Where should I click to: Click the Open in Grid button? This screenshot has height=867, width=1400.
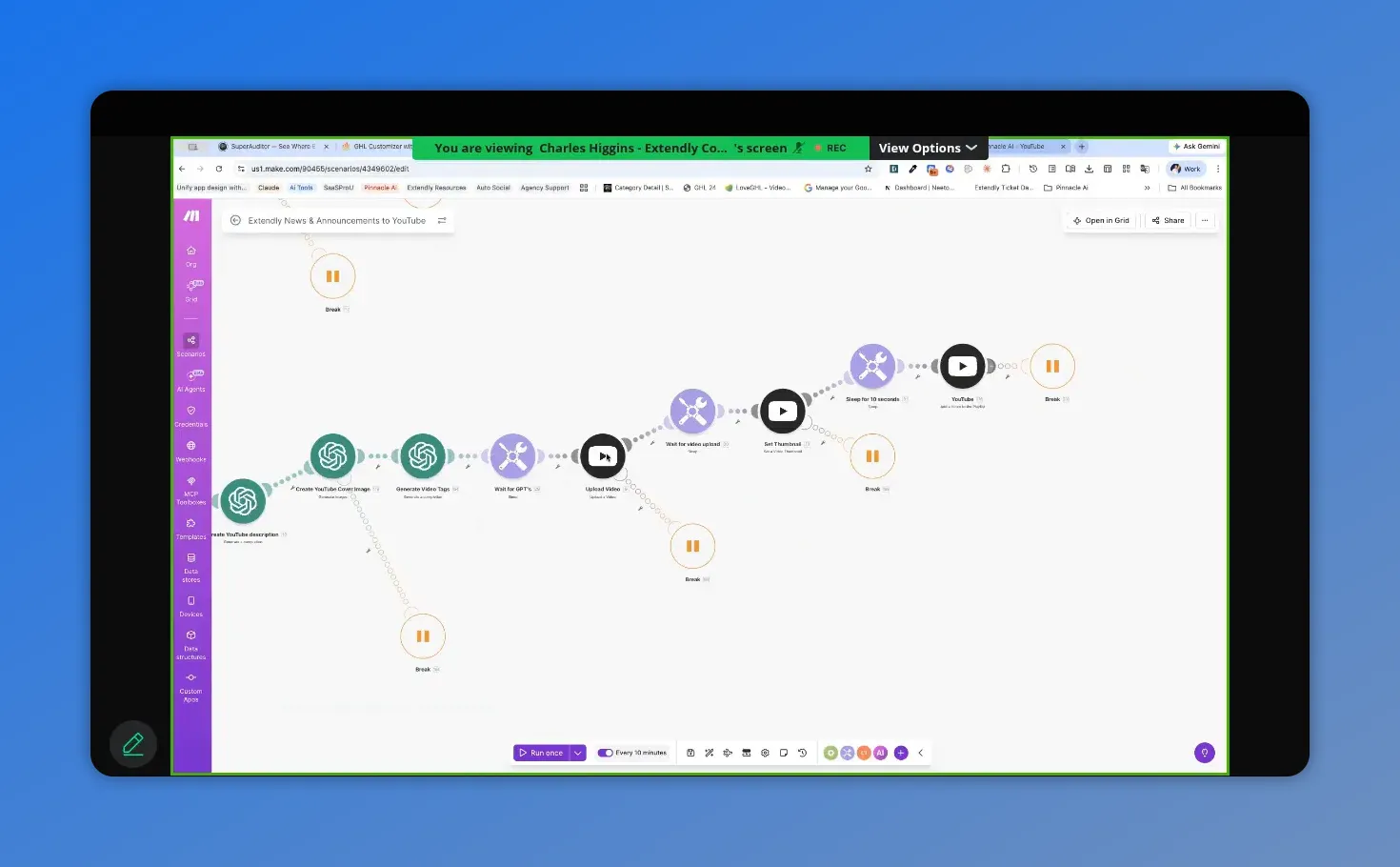coord(1100,220)
